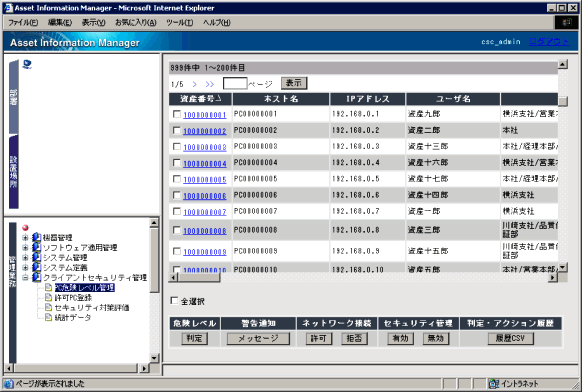Viewport: 582px width, 392px height.
Task: Click the tree pane scroll down arrow
Action: point(154,358)
